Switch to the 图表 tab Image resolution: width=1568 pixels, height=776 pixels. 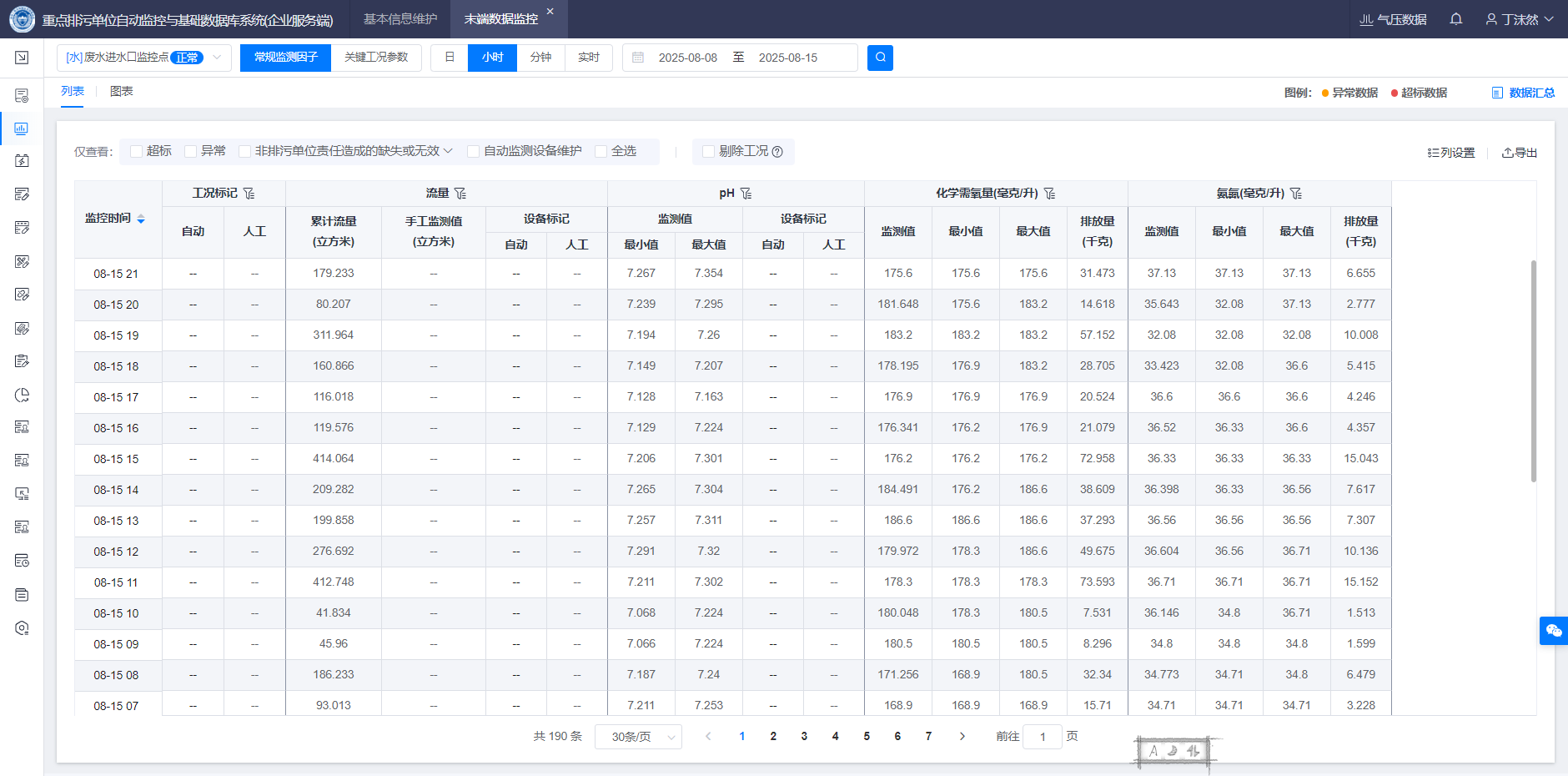coord(122,92)
